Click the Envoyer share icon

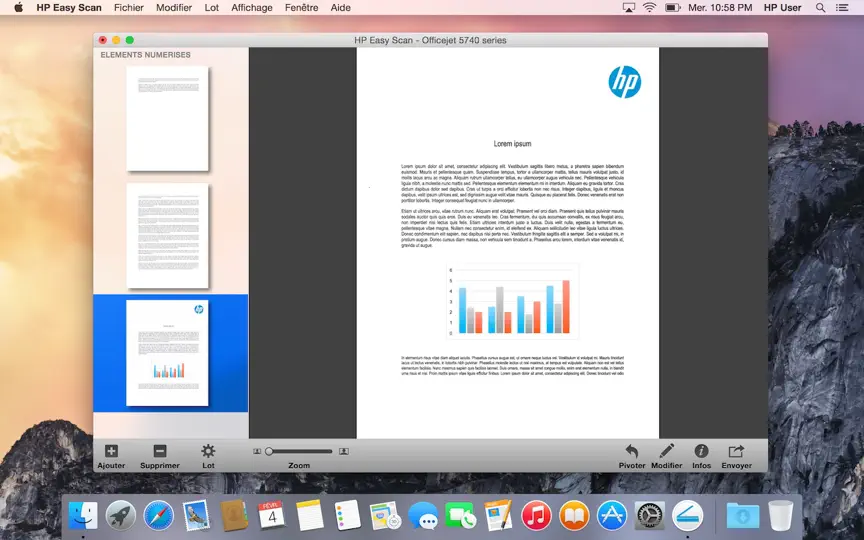736,451
